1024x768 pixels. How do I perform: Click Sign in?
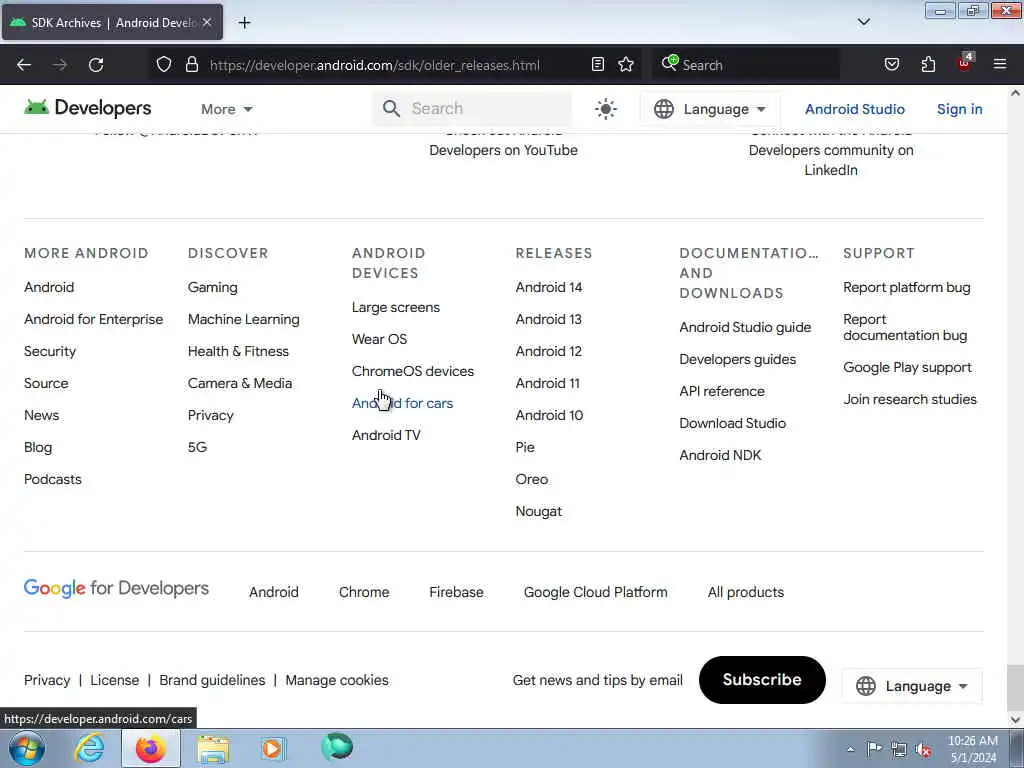click(x=959, y=109)
